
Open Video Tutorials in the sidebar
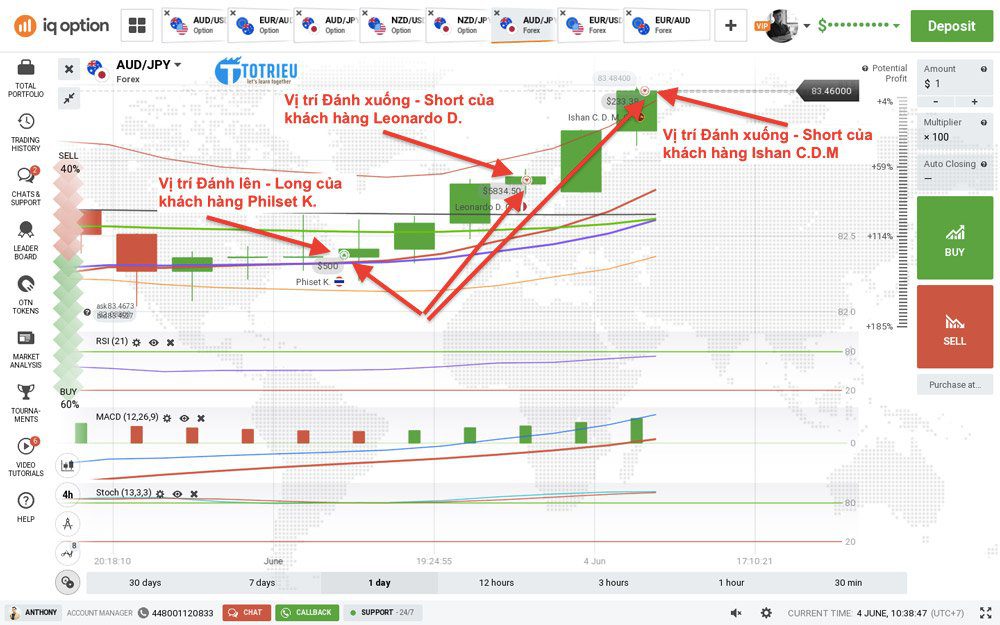point(26,457)
